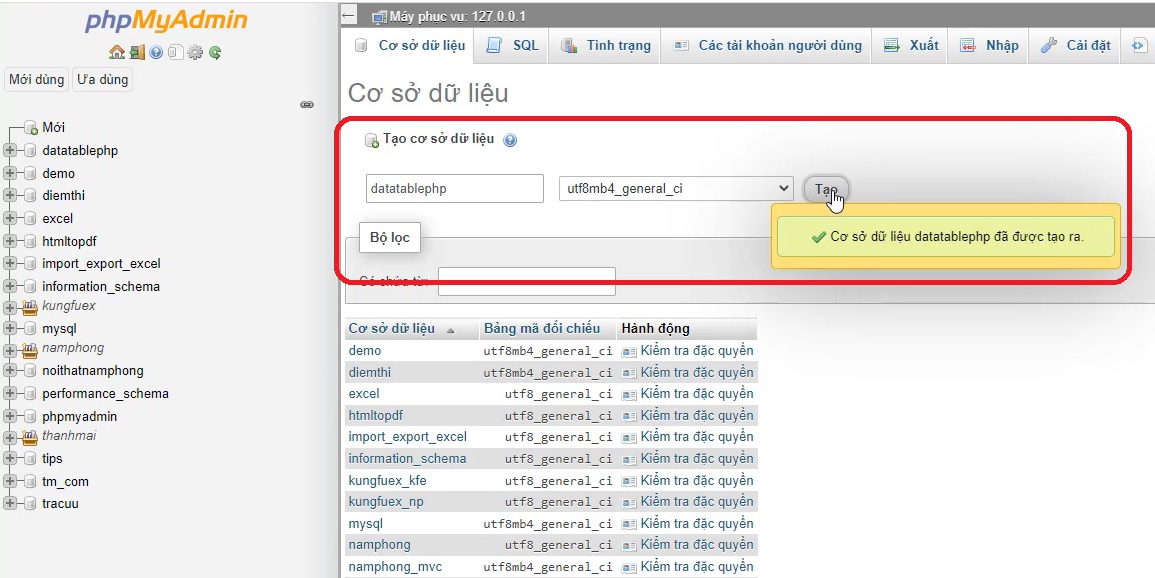Click the Có chứa từ filter text box
The width and height of the screenshot is (1155, 578).
[x=526, y=281]
